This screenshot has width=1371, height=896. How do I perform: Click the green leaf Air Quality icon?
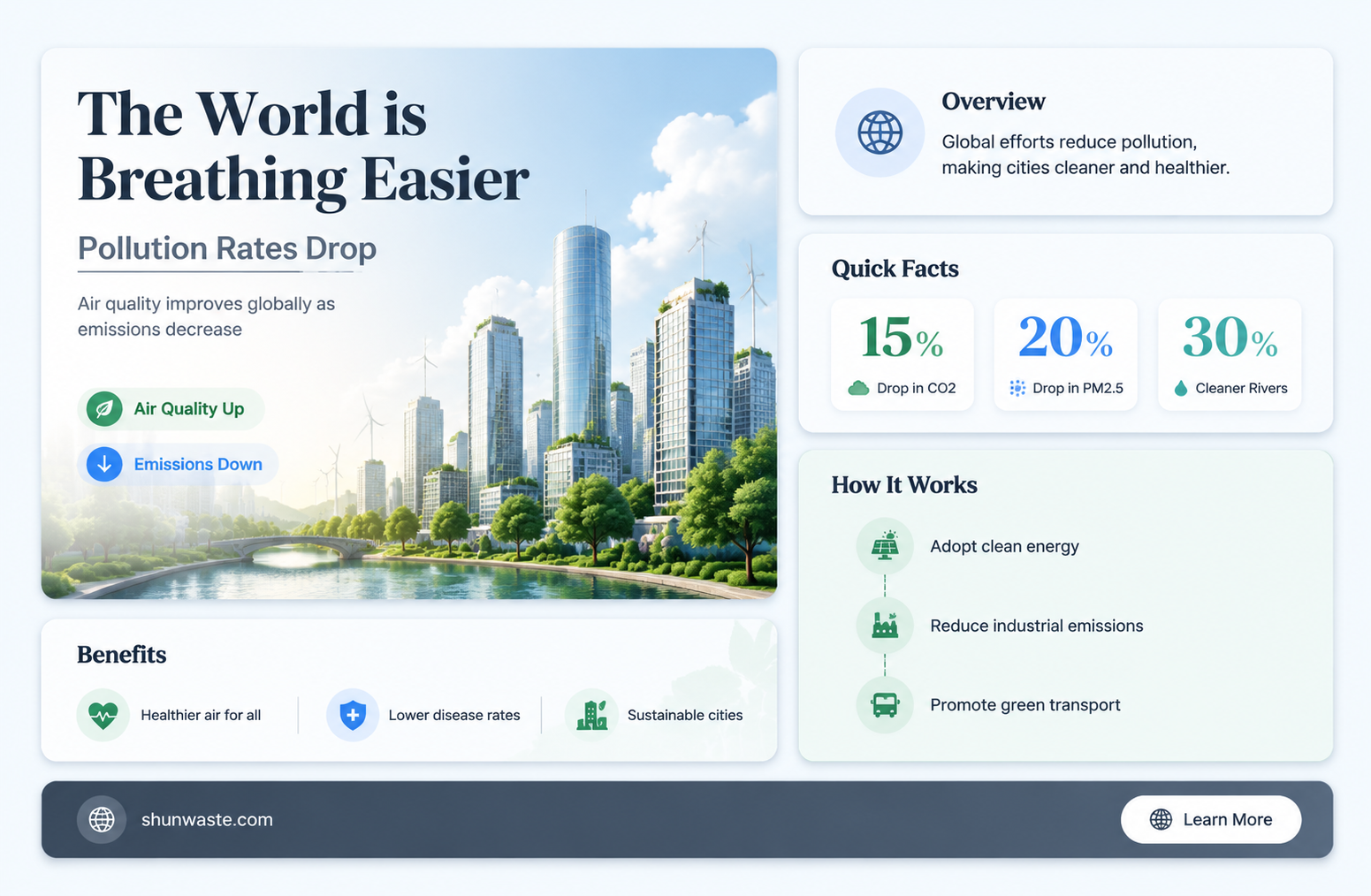pyautogui.click(x=104, y=409)
